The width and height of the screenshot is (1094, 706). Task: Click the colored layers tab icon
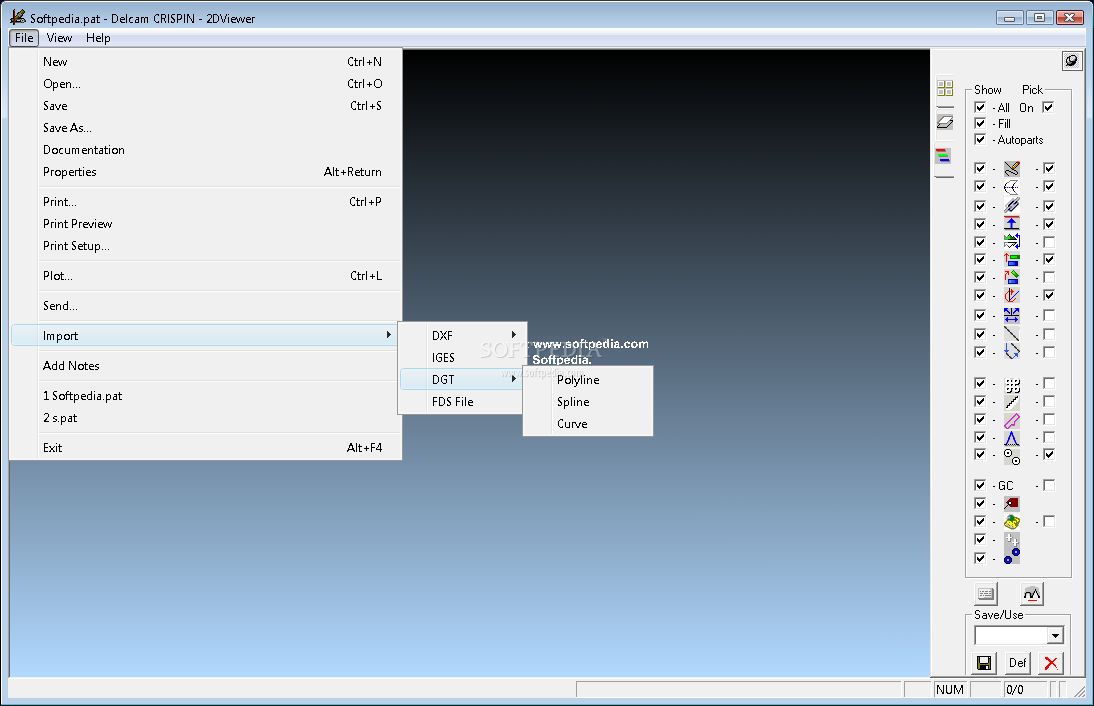(943, 156)
